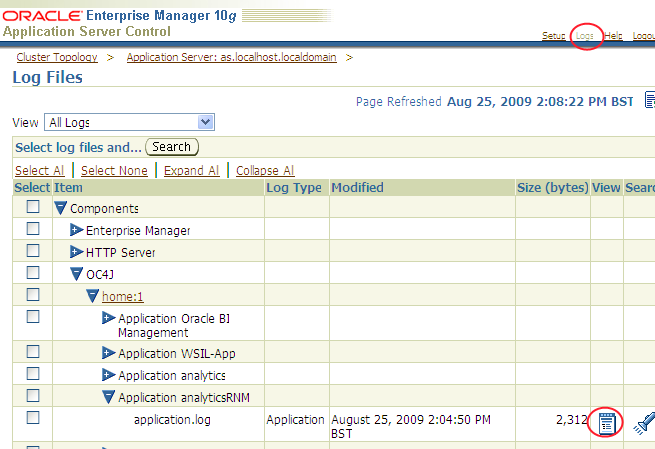Click the 2,312 size value
655x449 pixels.
pos(571,419)
